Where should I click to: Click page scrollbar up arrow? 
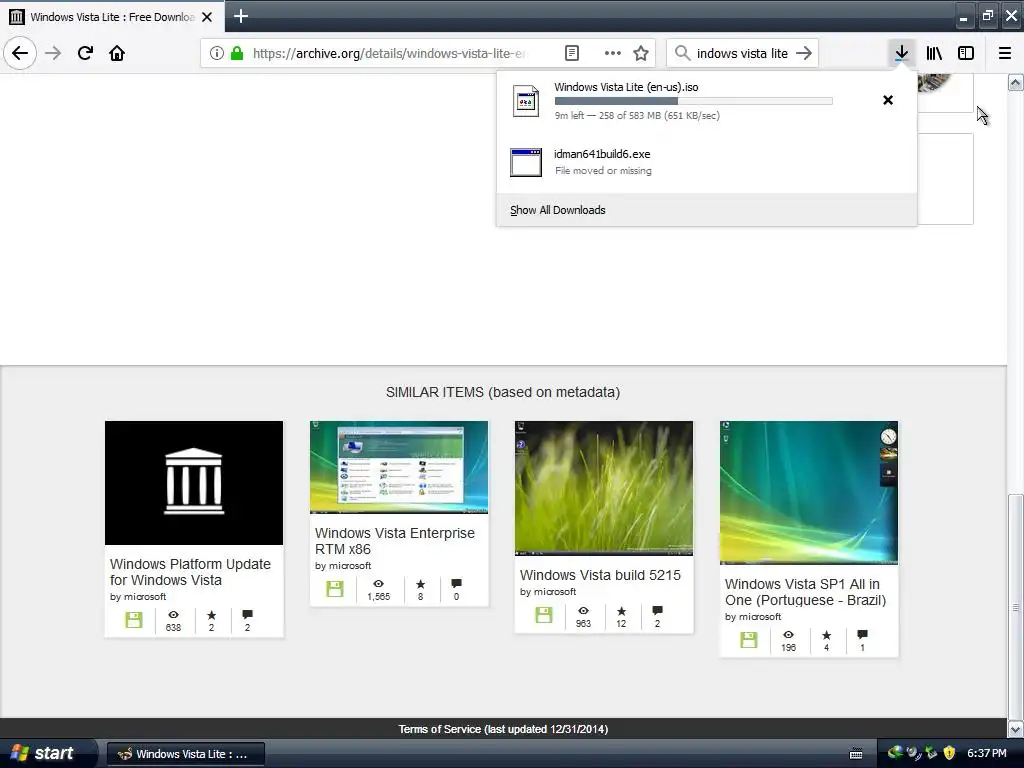click(1015, 82)
